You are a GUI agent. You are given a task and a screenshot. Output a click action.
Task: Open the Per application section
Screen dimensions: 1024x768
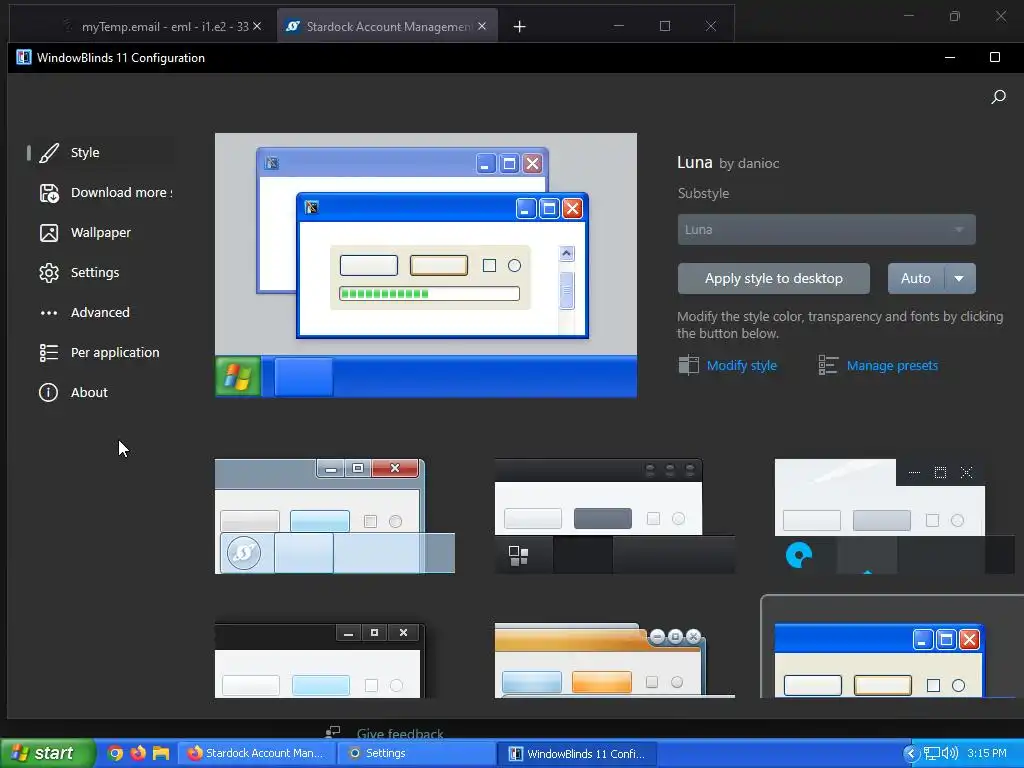pyautogui.click(x=101, y=353)
